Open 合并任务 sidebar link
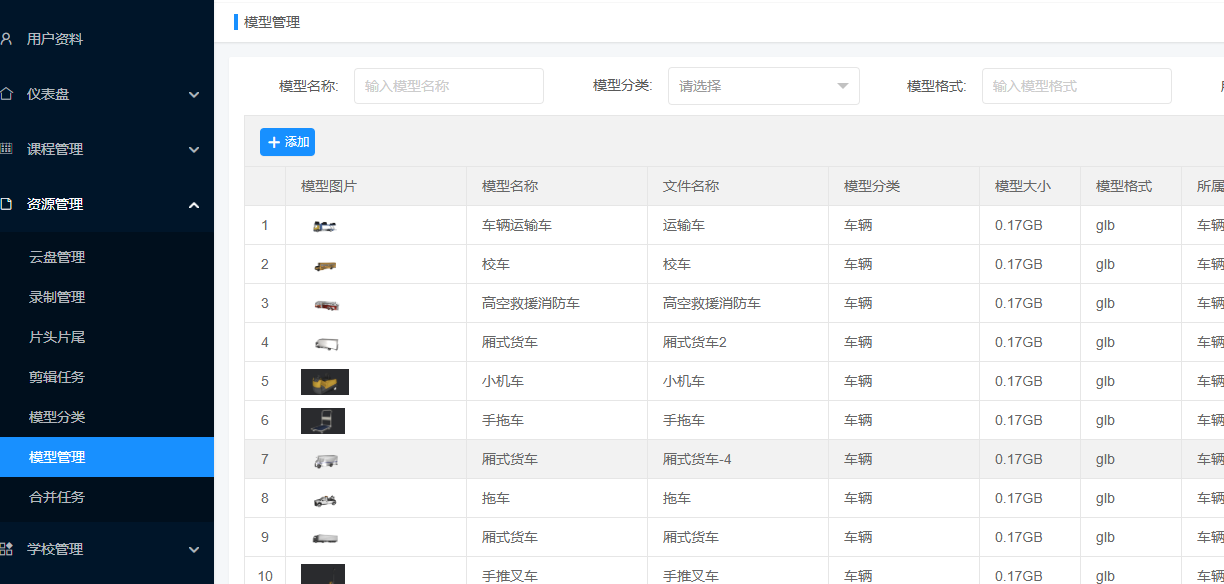 tap(57, 497)
